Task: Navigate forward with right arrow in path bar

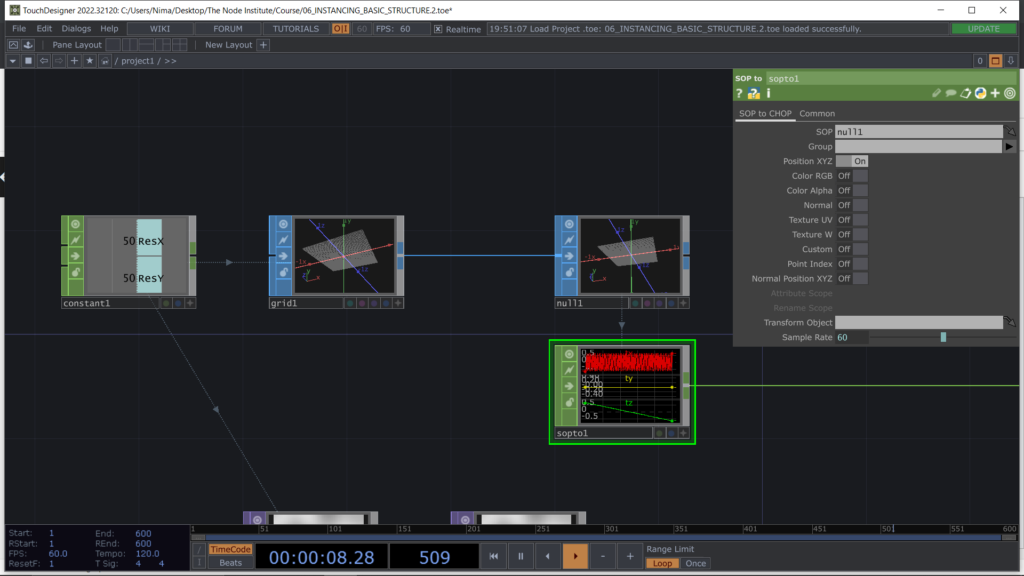Action: 59,61
